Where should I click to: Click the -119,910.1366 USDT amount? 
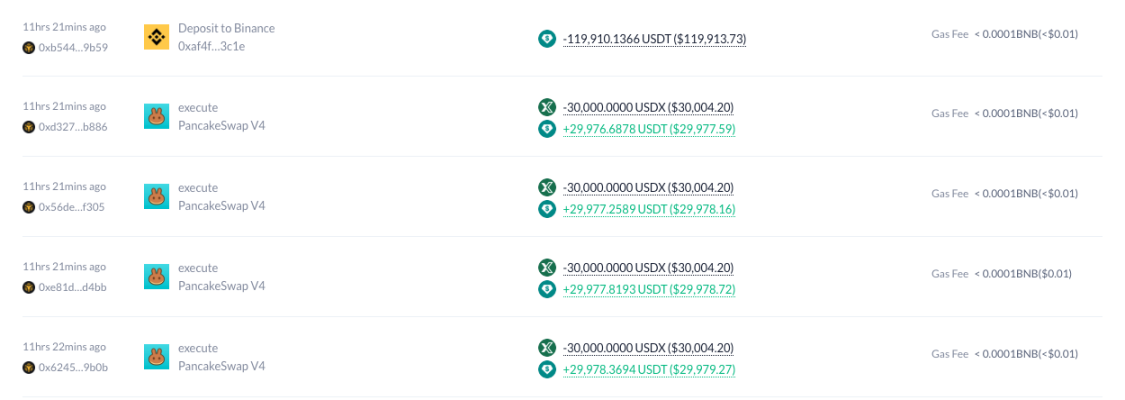(654, 39)
